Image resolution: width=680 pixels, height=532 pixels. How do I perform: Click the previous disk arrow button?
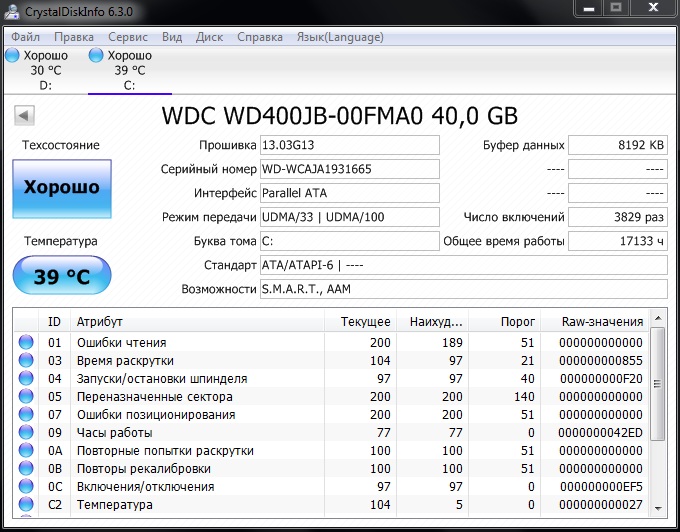[23, 116]
